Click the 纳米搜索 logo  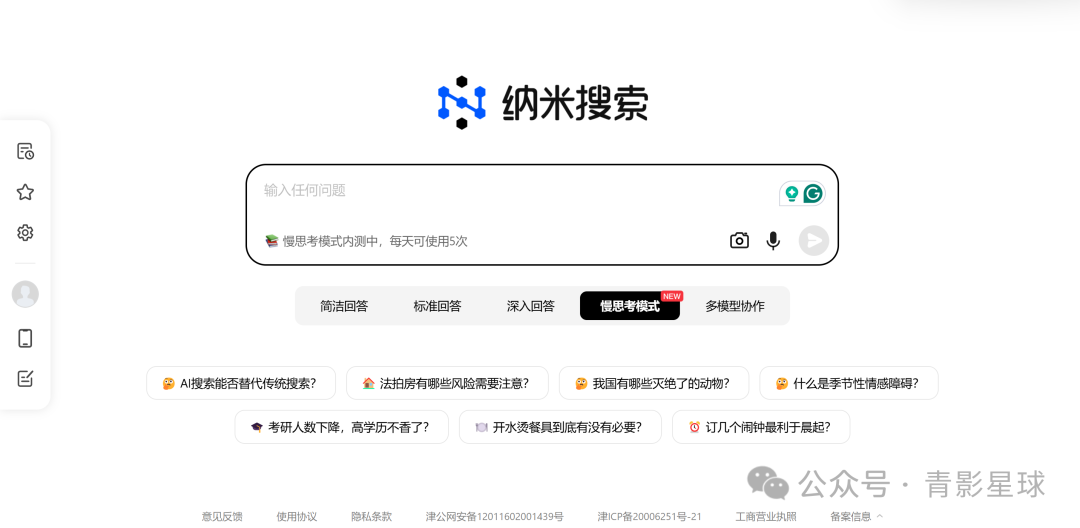[543, 103]
